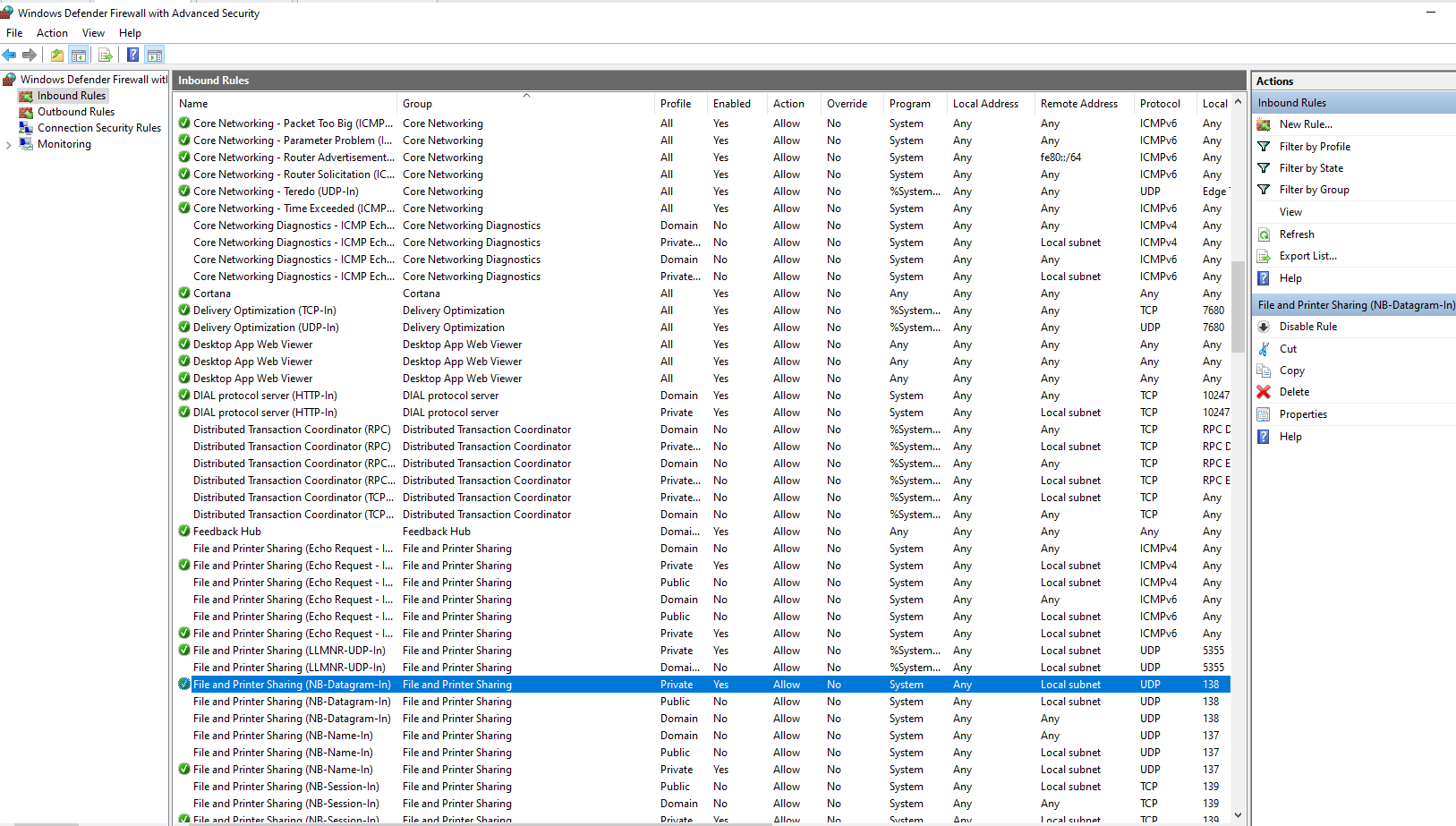Click the Inbound Rules tree icon
1456x826 pixels.
pos(26,96)
